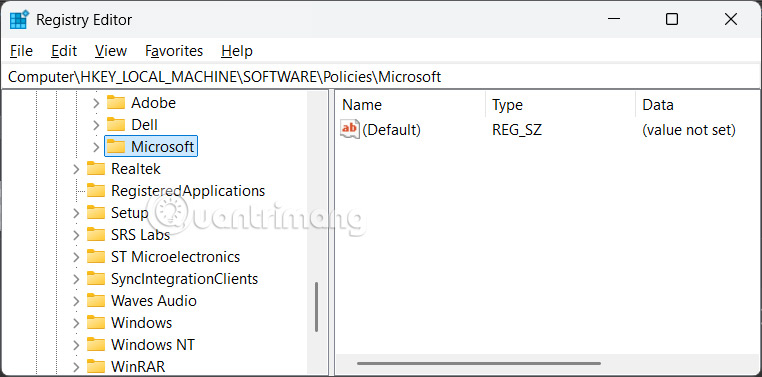Expand the Microsoft key under Policies
762x377 pixels.
[x=96, y=147]
